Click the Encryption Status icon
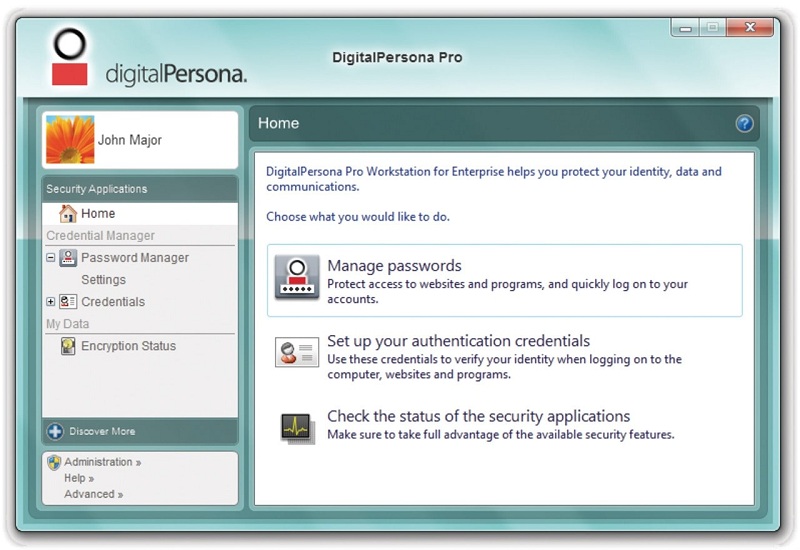This screenshot has height=550, width=800. point(68,346)
